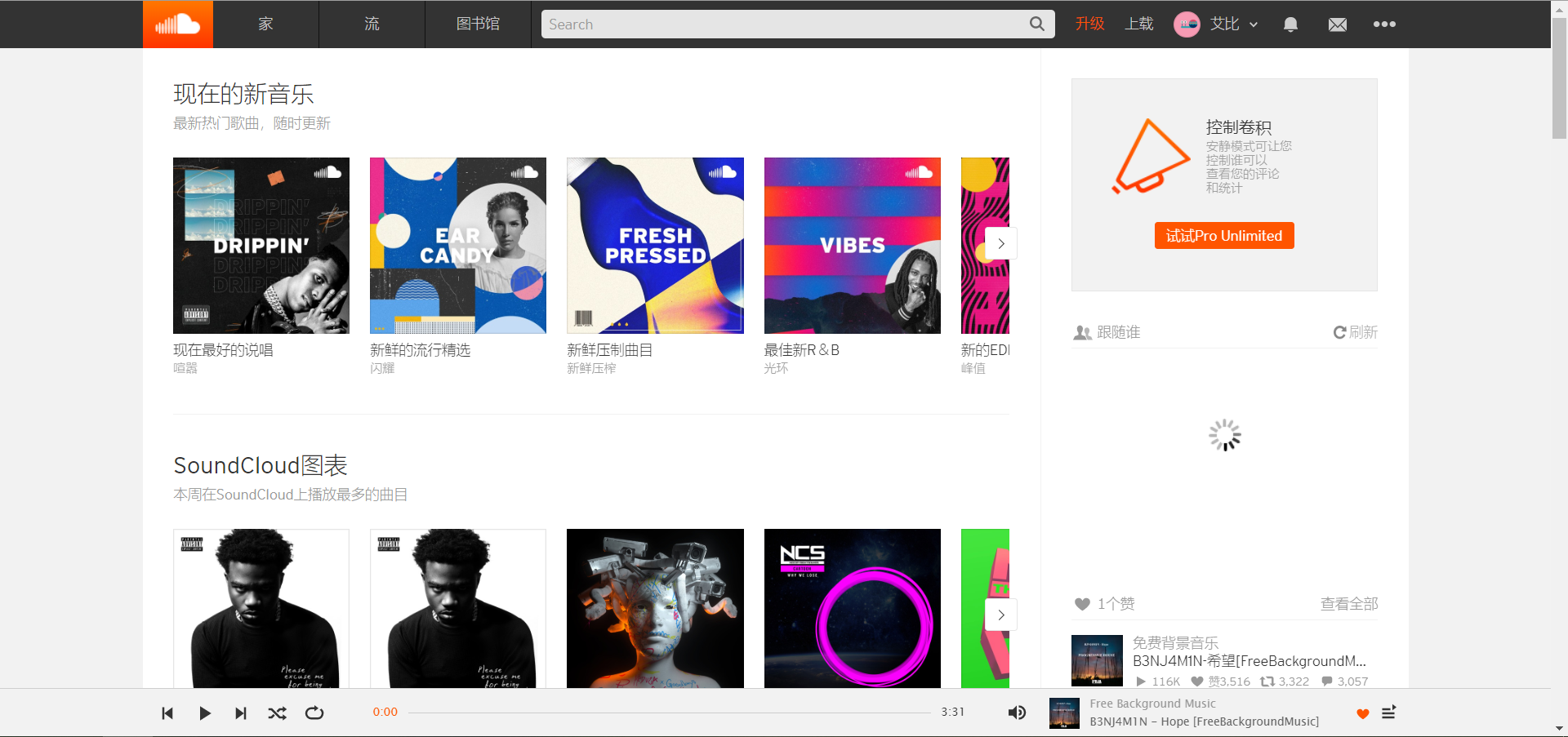The height and width of the screenshot is (737, 1568).
Task: Open the playback queue list
Action: (x=1388, y=713)
